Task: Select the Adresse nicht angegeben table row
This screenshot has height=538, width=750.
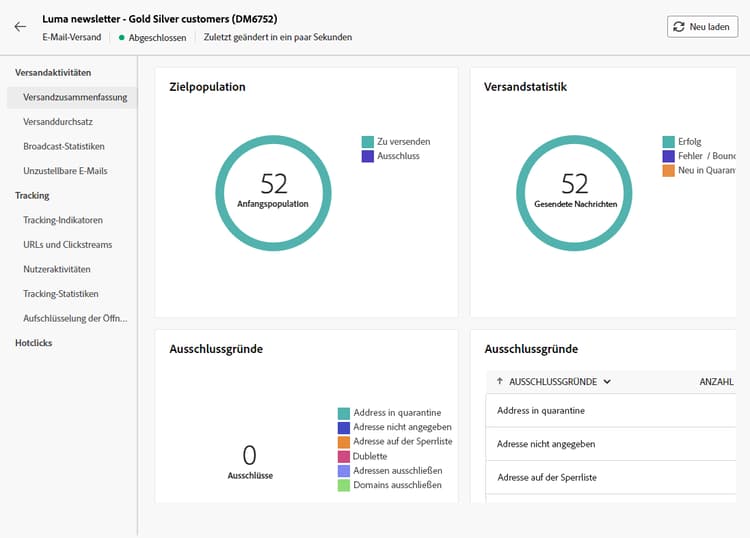Action: (611, 444)
